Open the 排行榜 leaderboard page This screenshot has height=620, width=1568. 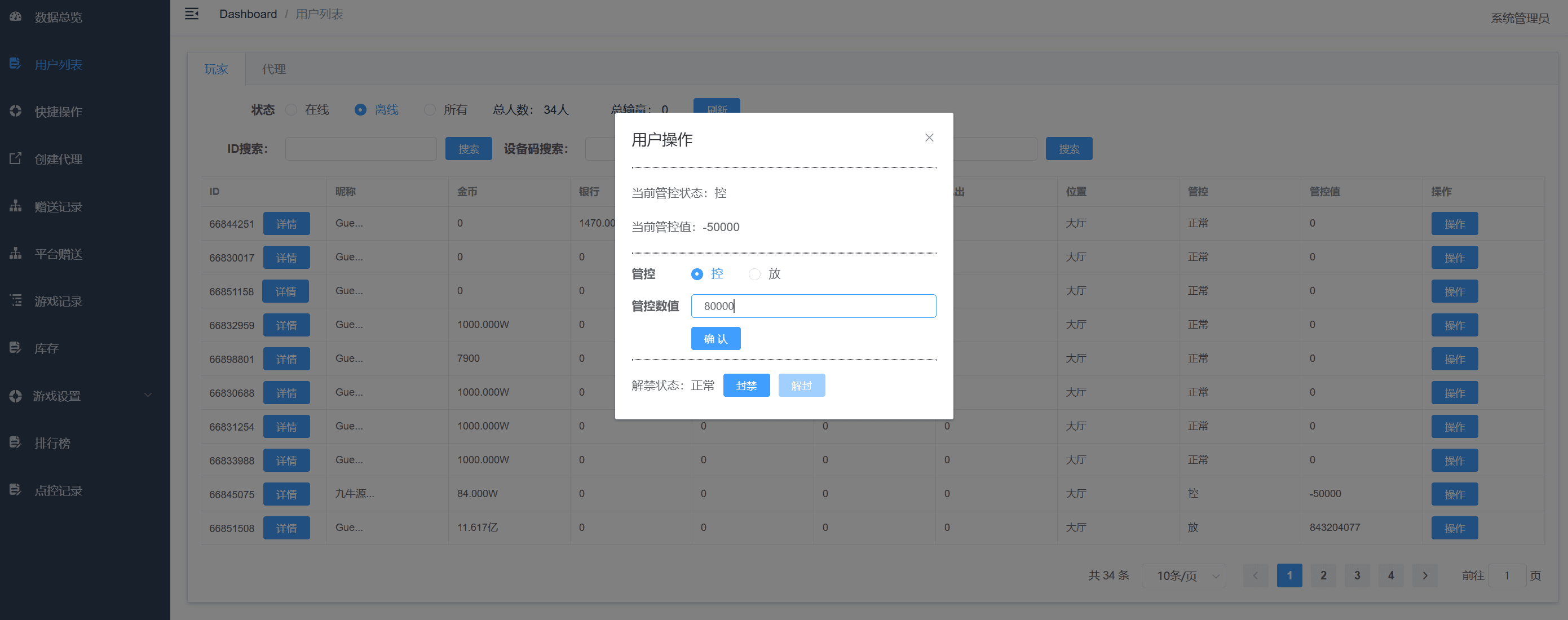(58, 442)
